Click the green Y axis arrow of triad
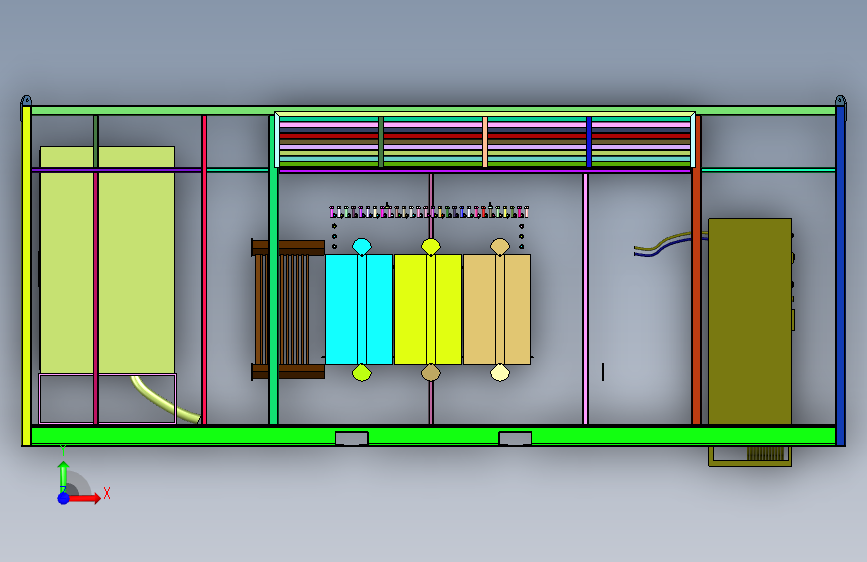The width and height of the screenshot is (867, 562). coord(63,476)
